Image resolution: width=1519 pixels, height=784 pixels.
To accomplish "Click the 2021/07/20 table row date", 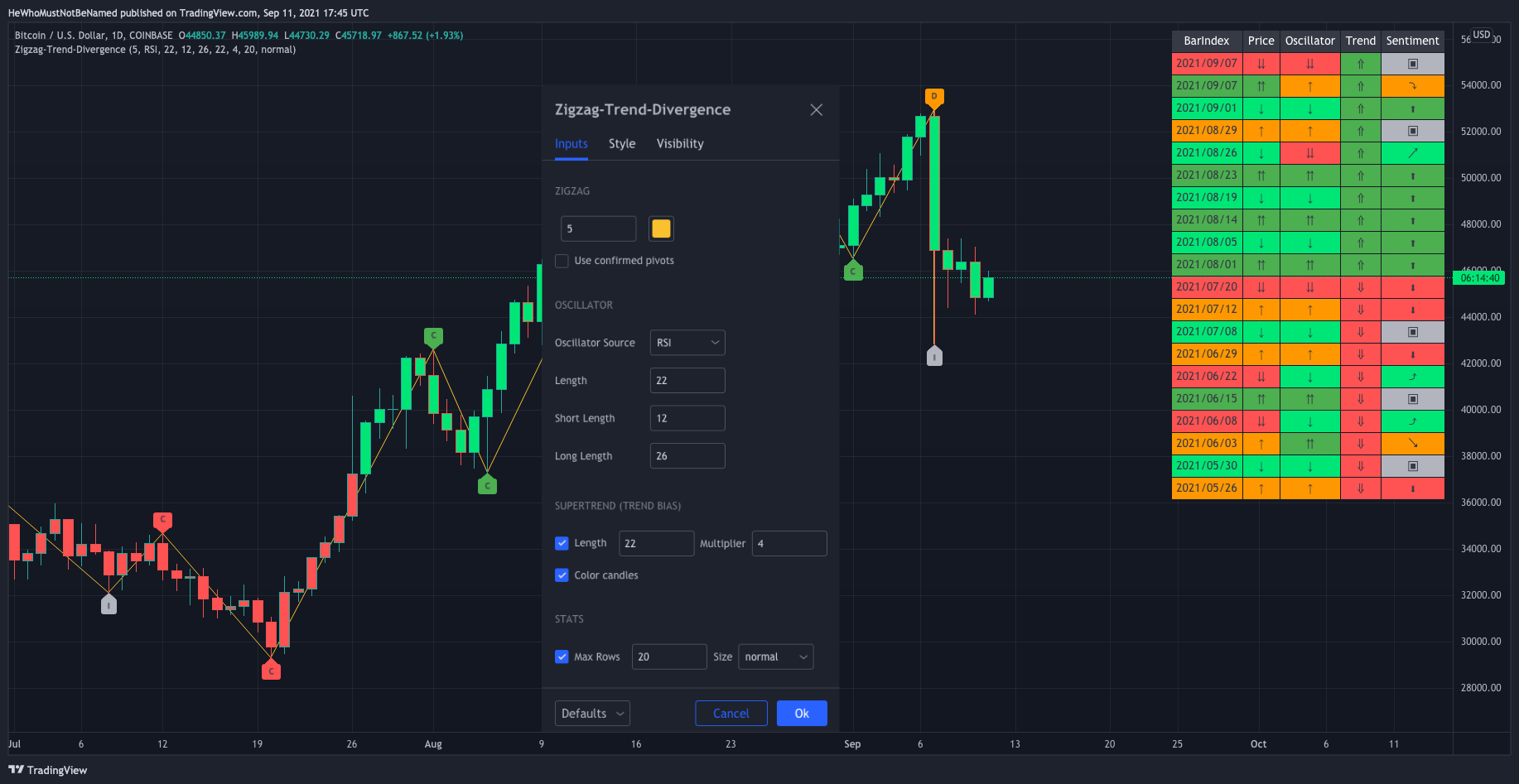I will point(1207,287).
